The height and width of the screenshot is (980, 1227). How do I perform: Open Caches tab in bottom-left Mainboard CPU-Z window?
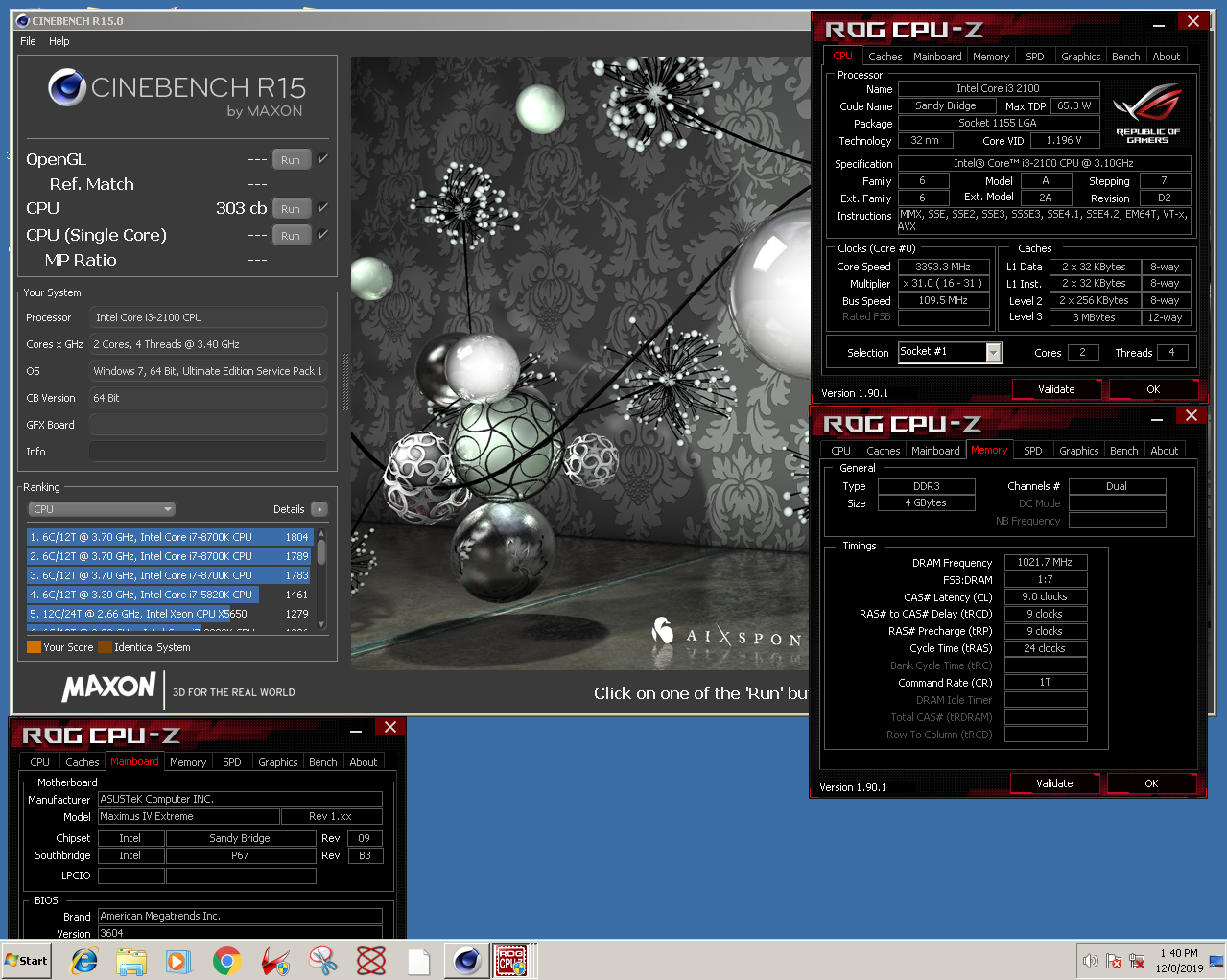[82, 762]
